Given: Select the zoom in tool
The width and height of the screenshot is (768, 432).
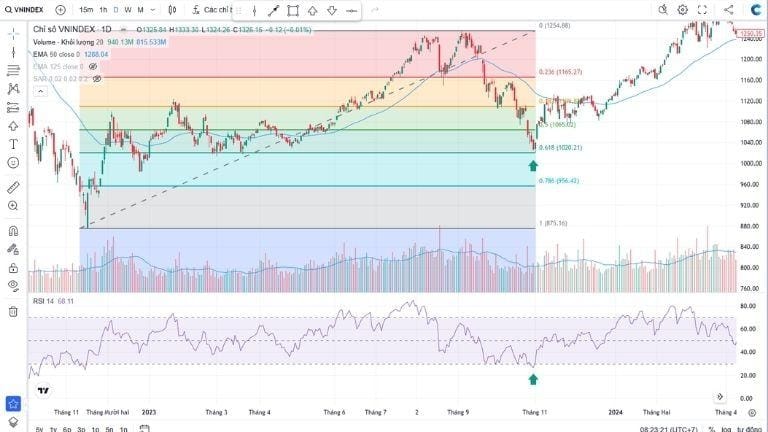Looking at the screenshot, I should point(13,206).
